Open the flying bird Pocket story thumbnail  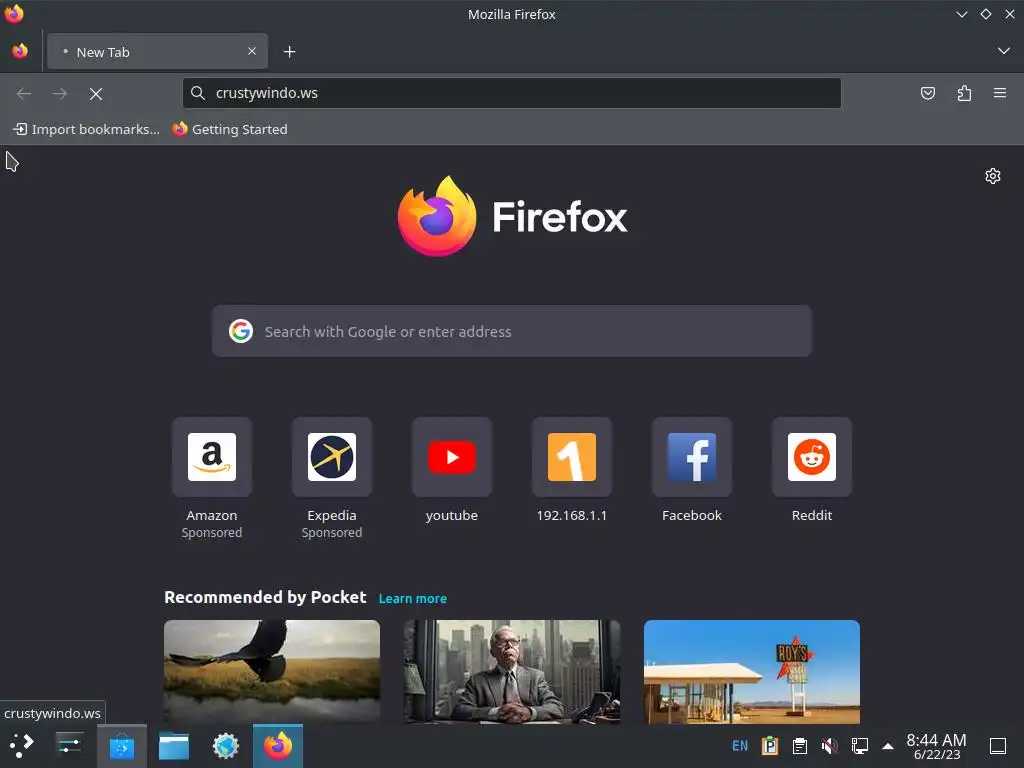(x=272, y=671)
